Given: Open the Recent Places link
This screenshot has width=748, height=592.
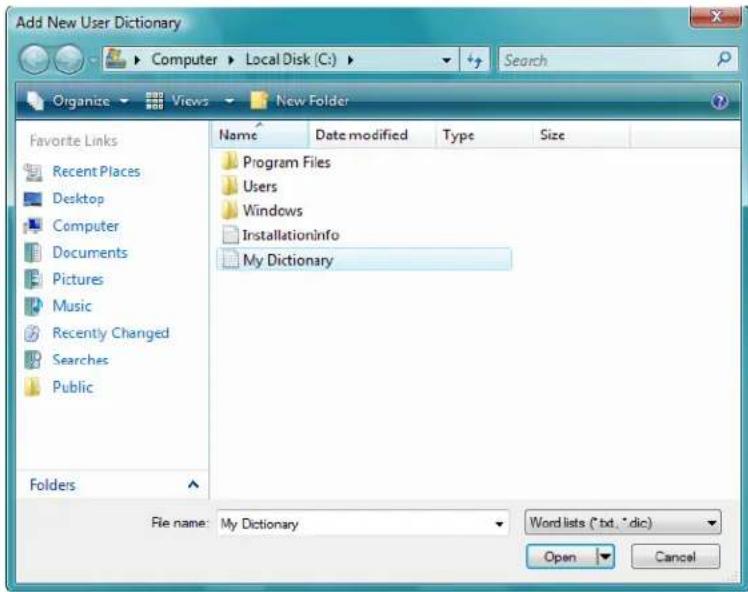Looking at the screenshot, I should point(96,172).
